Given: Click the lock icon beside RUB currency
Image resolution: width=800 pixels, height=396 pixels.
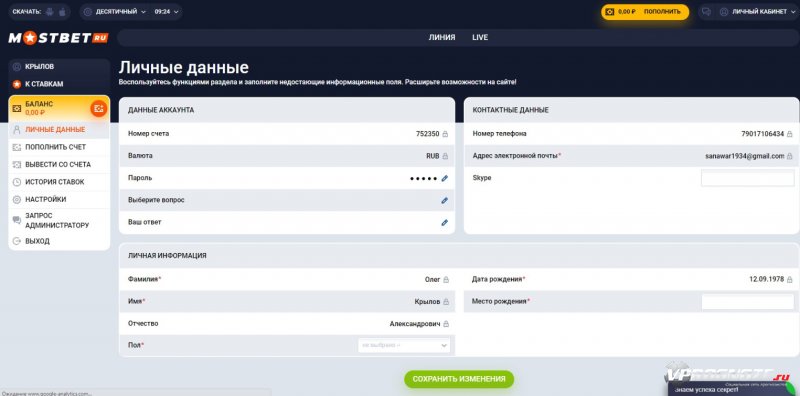Looking at the screenshot, I should coord(445,156).
